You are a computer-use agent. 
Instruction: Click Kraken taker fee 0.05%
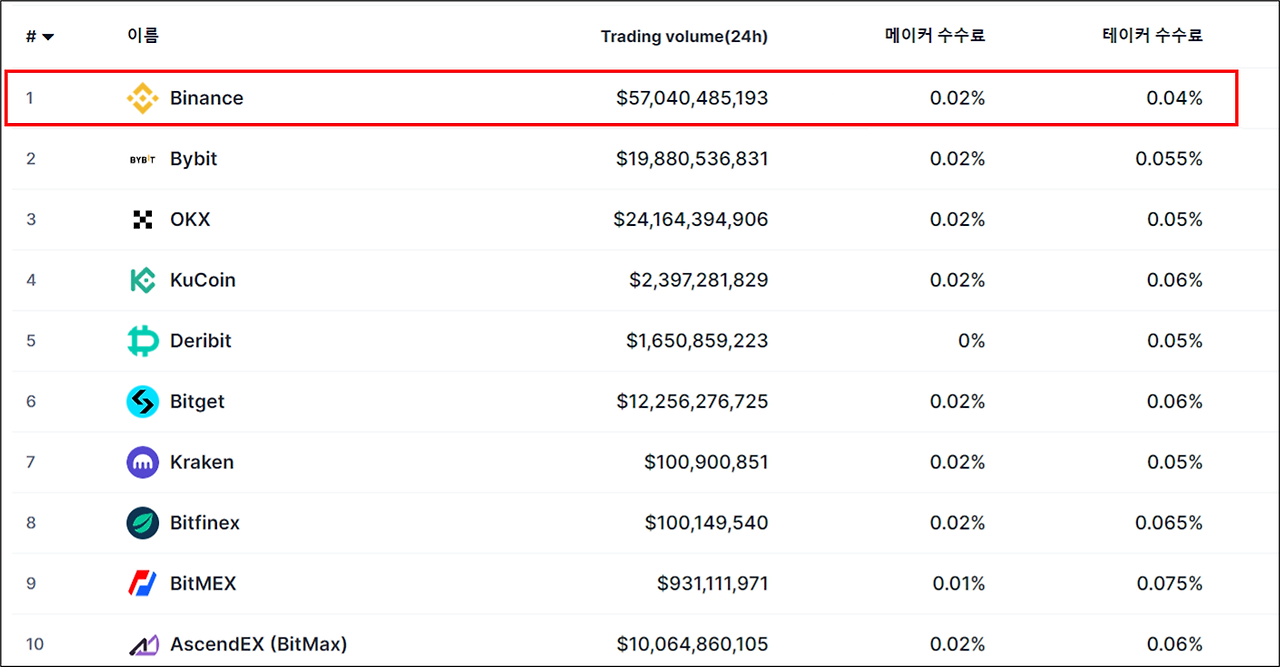coord(1174,462)
